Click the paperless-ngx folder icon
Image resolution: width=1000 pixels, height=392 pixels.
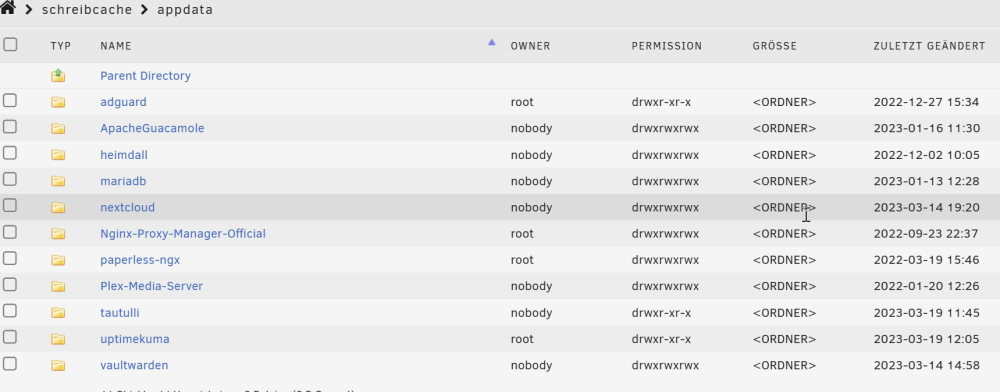pyautogui.click(x=58, y=260)
